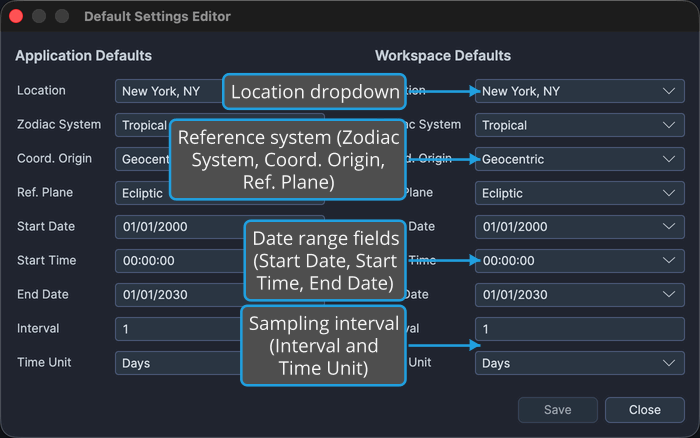Open Workspace End Date dropdown 01/01/2030
The height and width of the screenshot is (438, 700).
coord(579,295)
